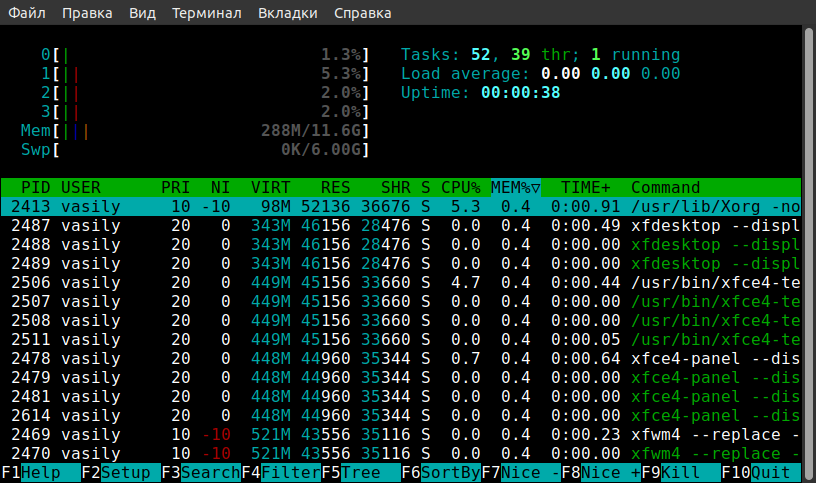
Task: Sort by the USER column header
Action: 81,187
